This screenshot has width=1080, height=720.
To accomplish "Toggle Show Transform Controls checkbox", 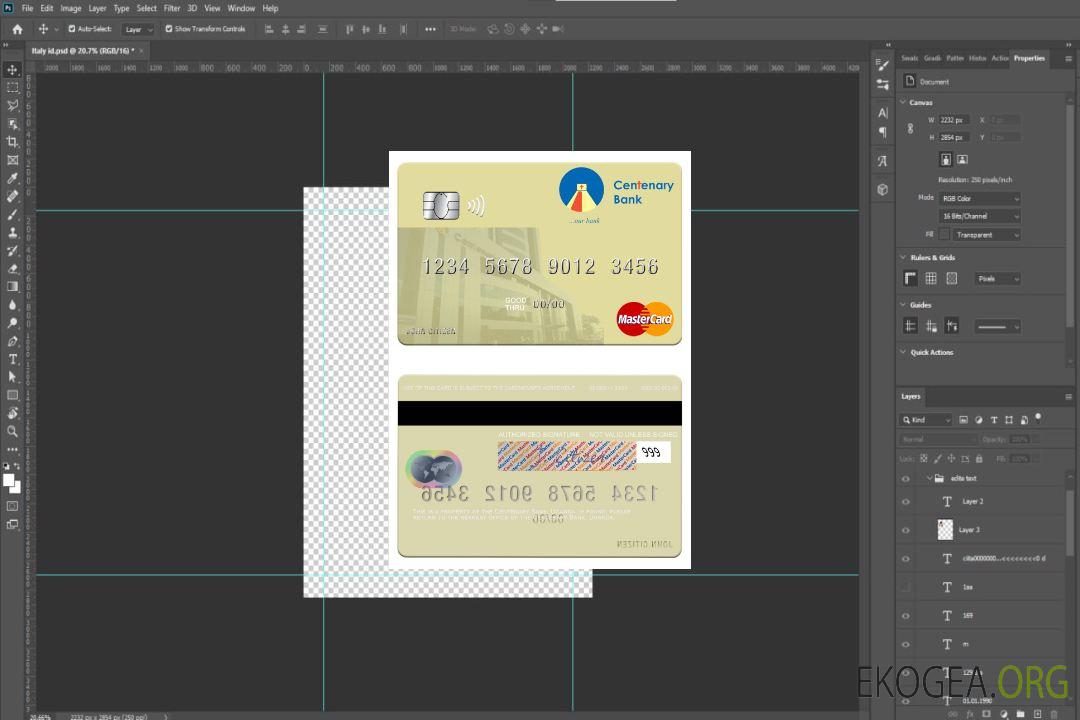I will pyautogui.click(x=169, y=29).
